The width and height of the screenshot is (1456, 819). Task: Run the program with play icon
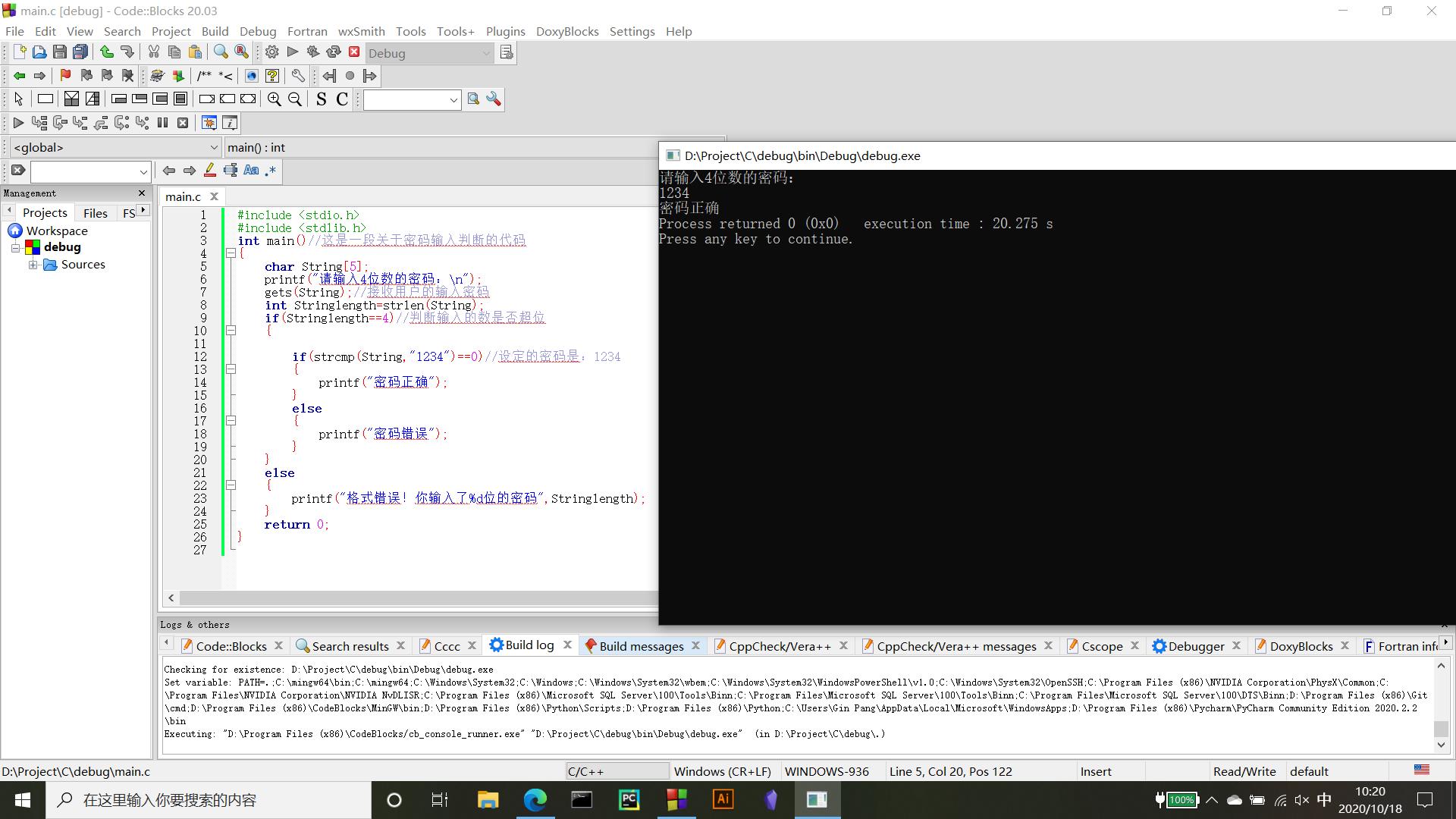[x=293, y=52]
